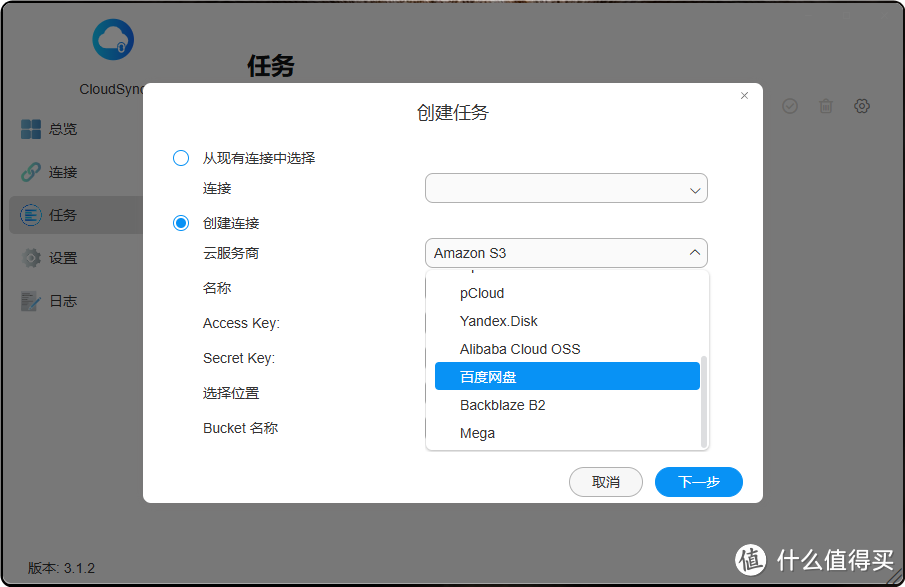This screenshot has width=905, height=587.
Task: Click the provider list scrollbar
Action: click(x=704, y=402)
